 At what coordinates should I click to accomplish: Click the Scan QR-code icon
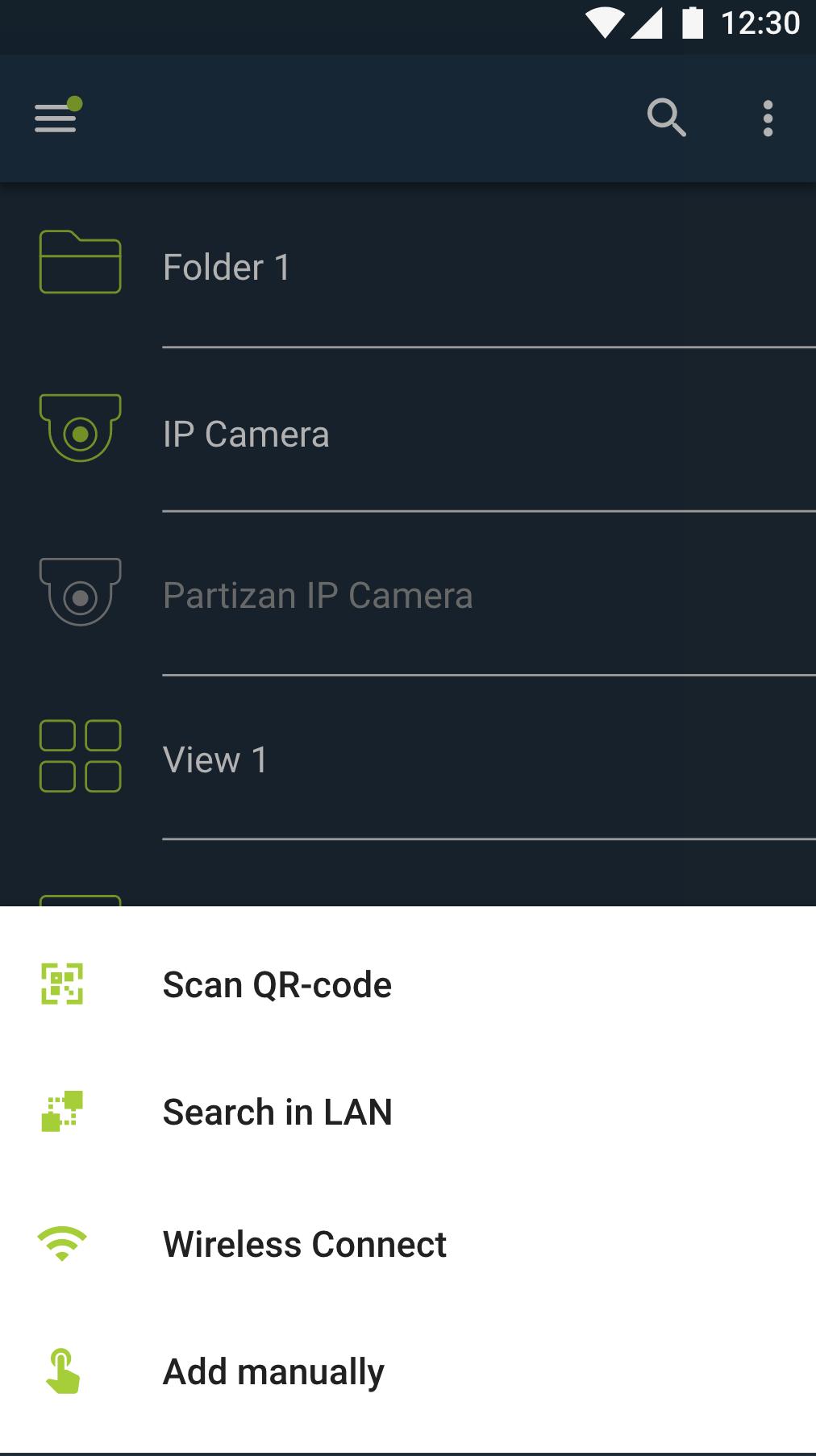62,984
